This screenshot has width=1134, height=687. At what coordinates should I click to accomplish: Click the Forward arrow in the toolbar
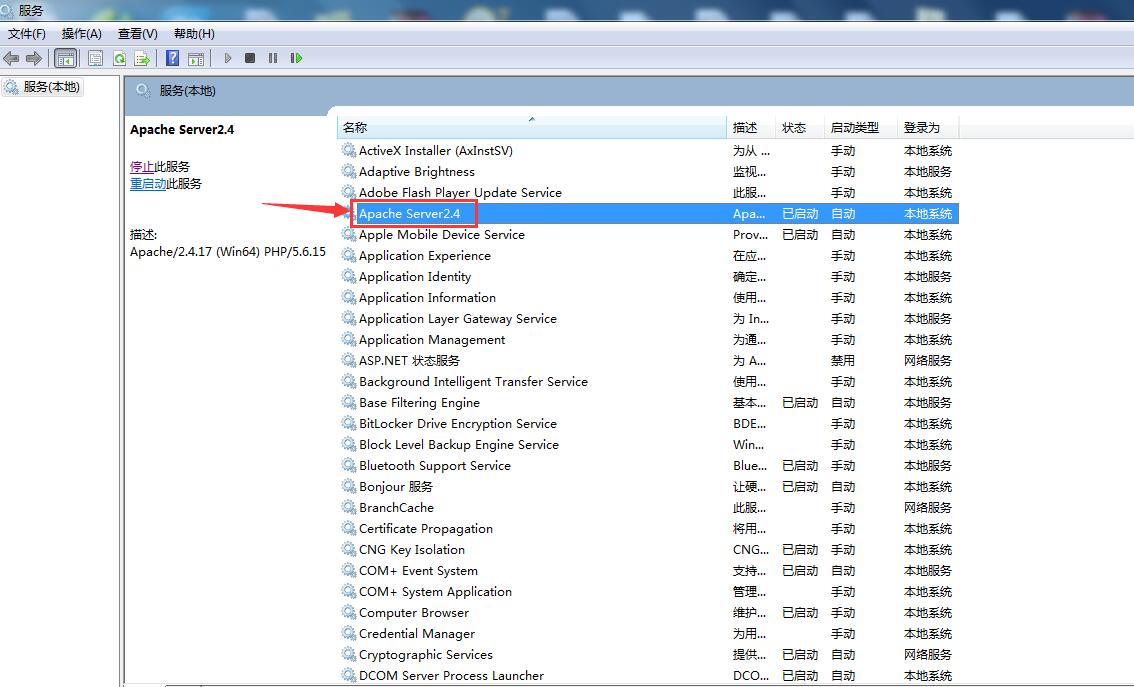(x=33, y=58)
